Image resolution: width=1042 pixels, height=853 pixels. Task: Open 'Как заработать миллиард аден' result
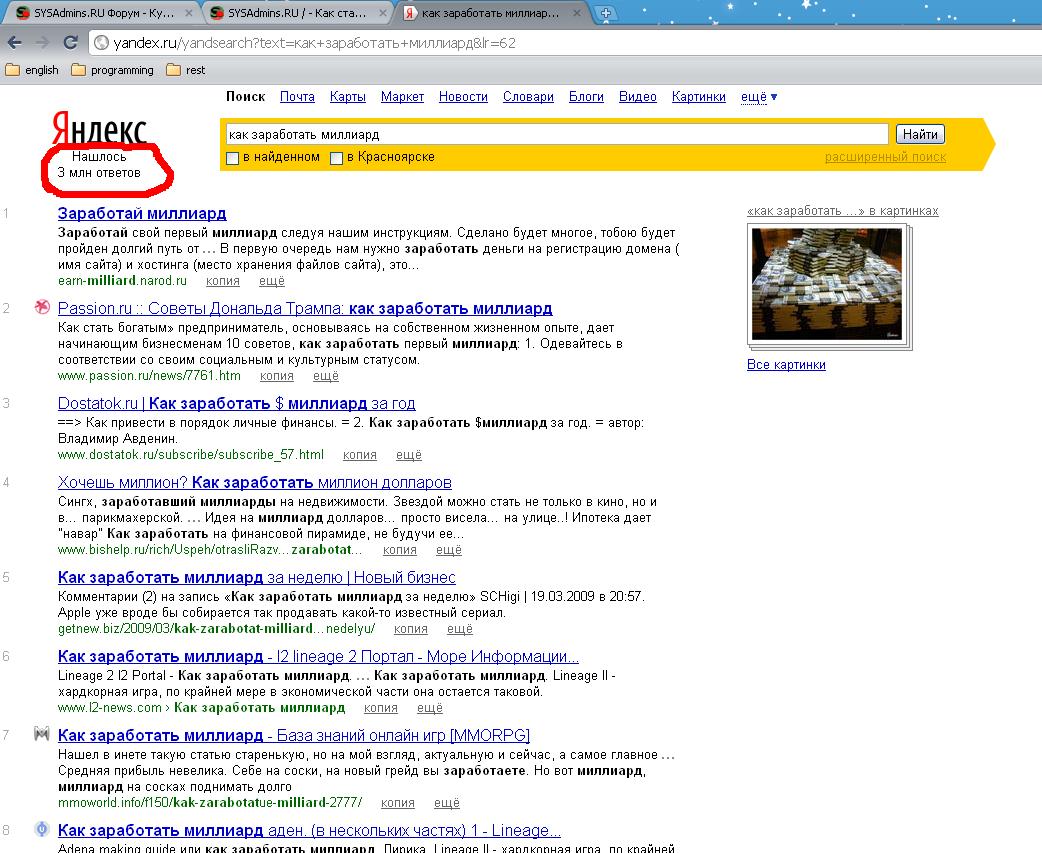(309, 830)
